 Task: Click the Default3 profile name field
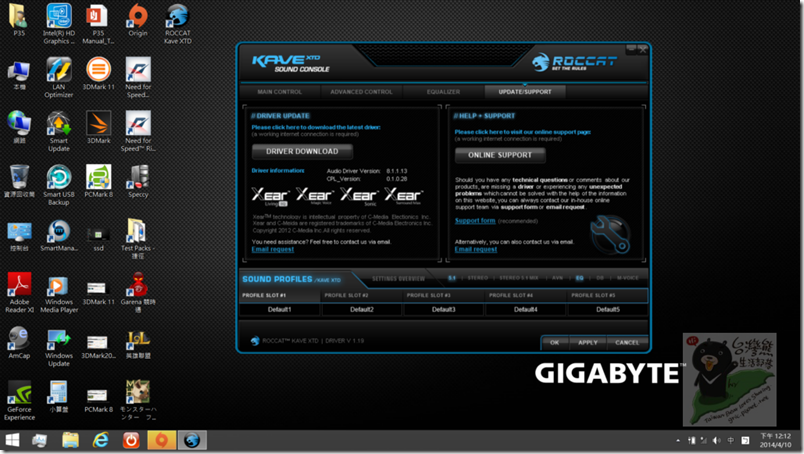pyautogui.click(x=444, y=309)
